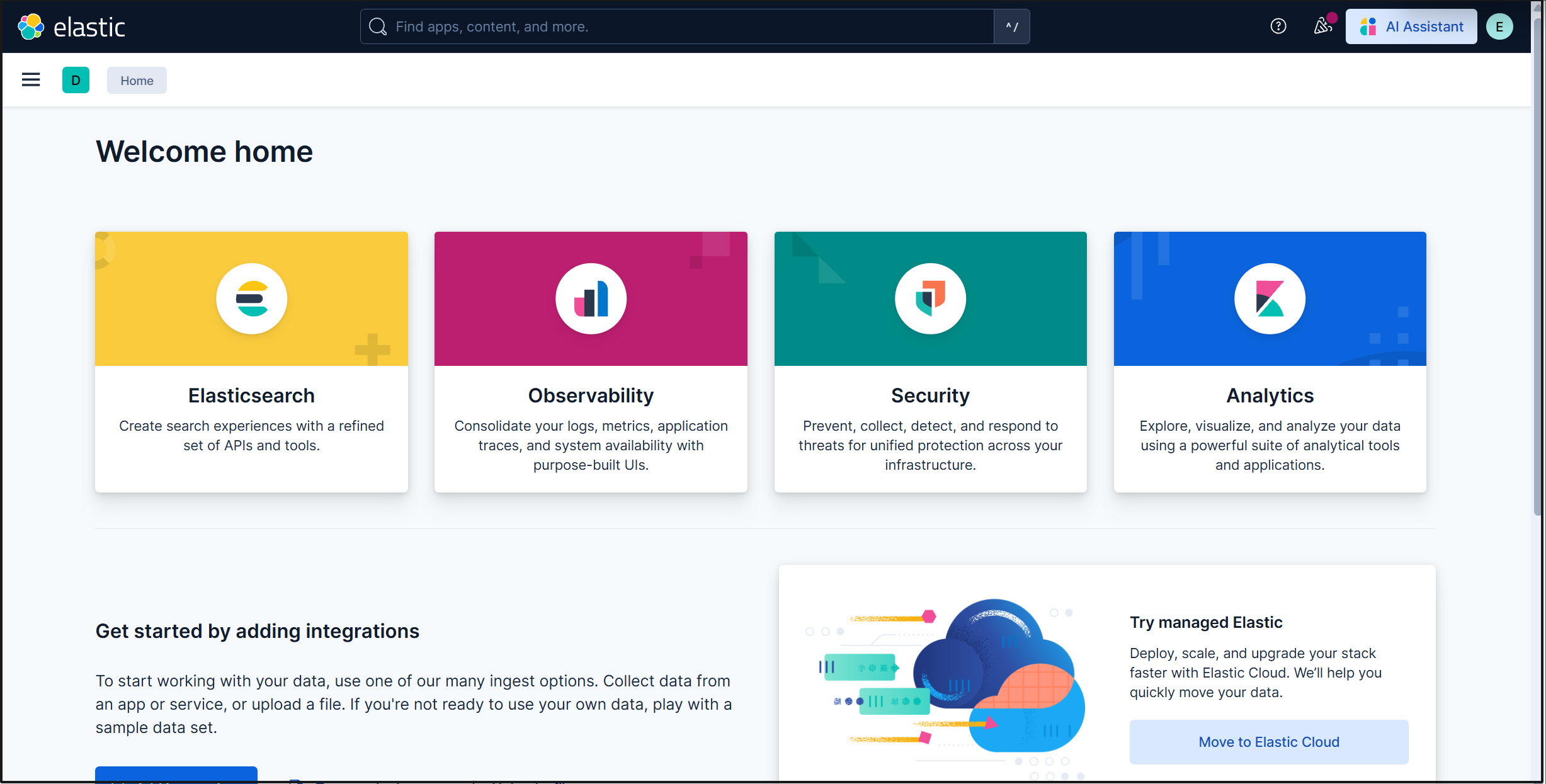
Task: Click the Observability bar chart icon
Action: point(591,298)
